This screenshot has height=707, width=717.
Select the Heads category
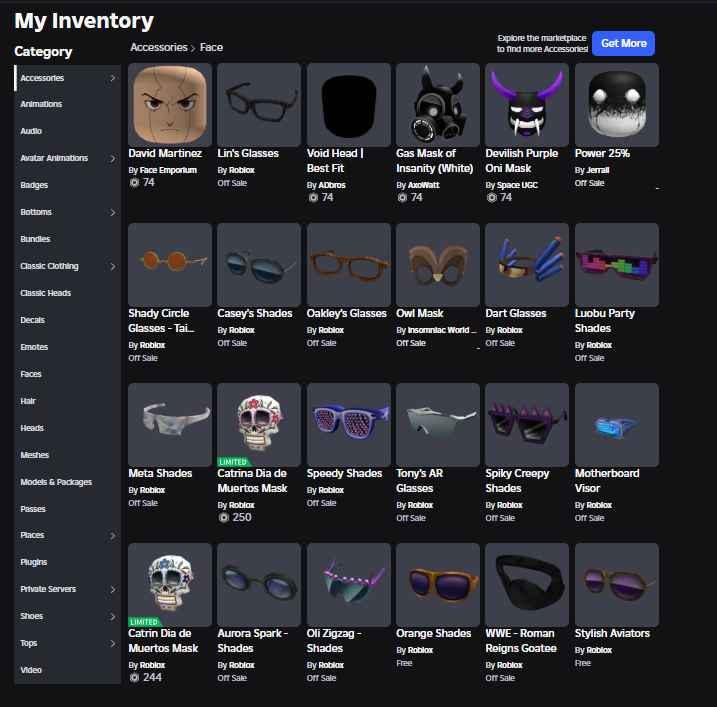point(32,428)
